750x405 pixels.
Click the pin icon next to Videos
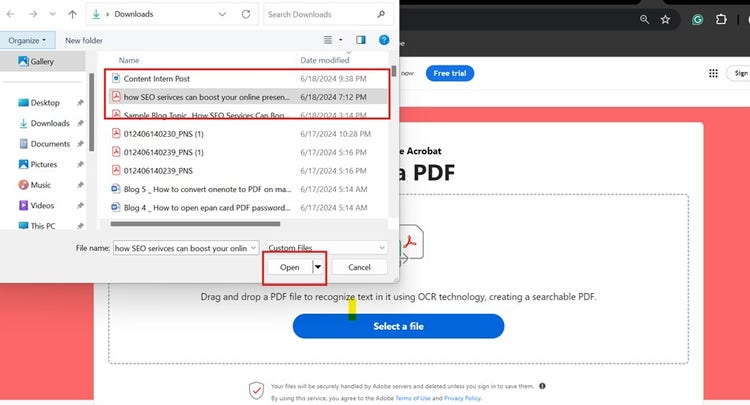80,205
